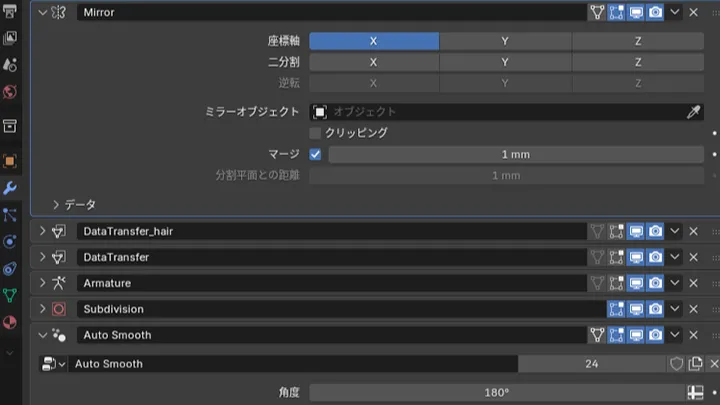This screenshot has height=405, width=720.
Task: Click the ミラーオブジェクト object field
Action: tap(498, 112)
